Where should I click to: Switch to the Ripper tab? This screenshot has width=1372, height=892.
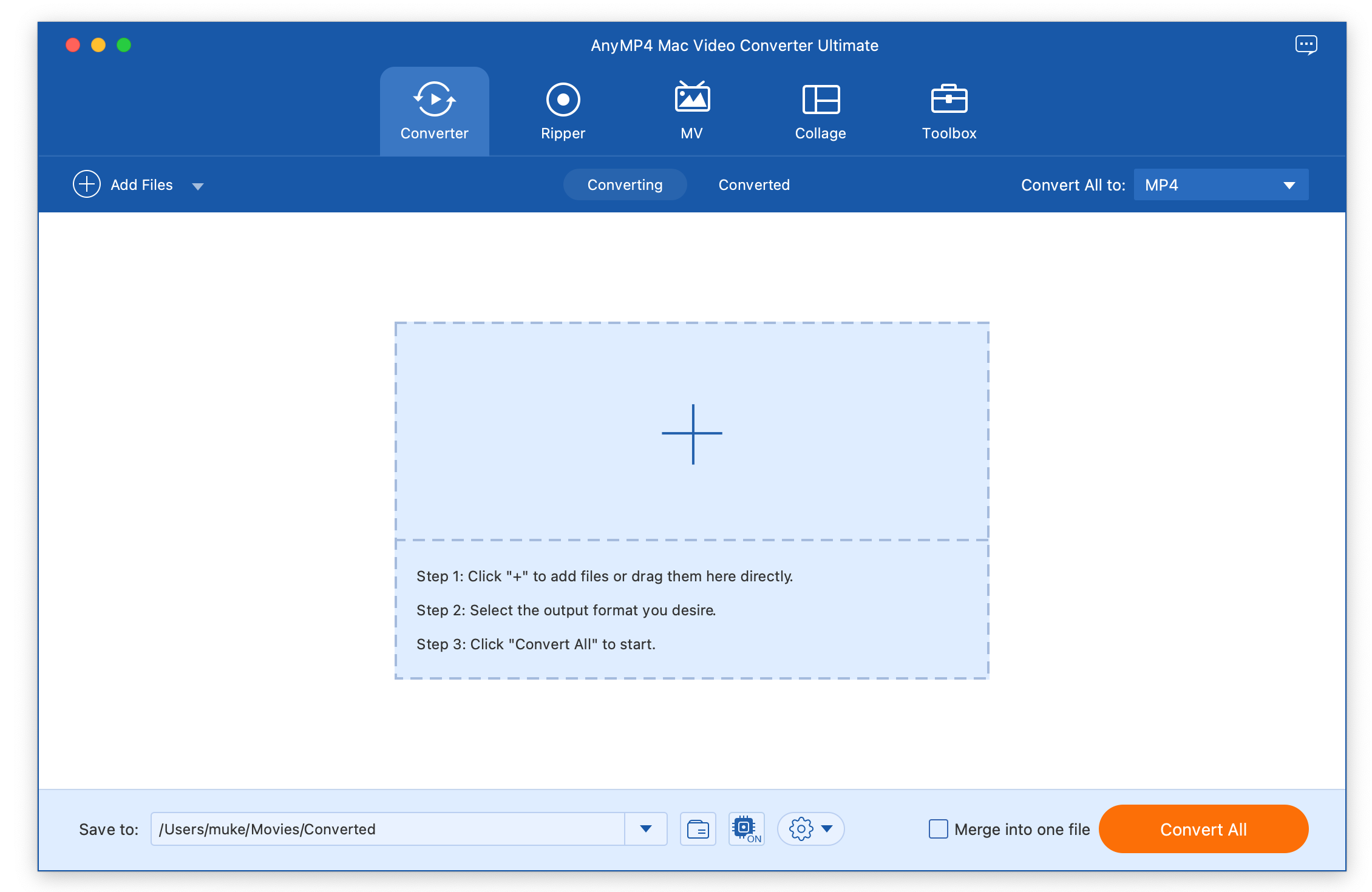coord(563,112)
